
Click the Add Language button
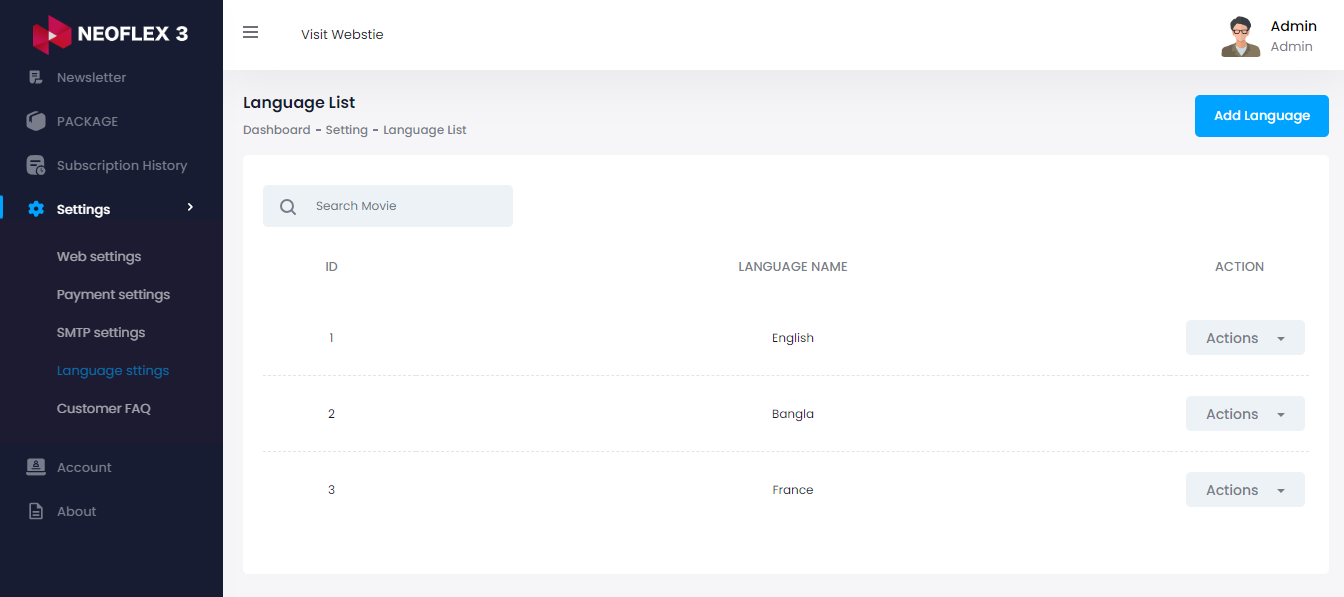coord(1261,115)
